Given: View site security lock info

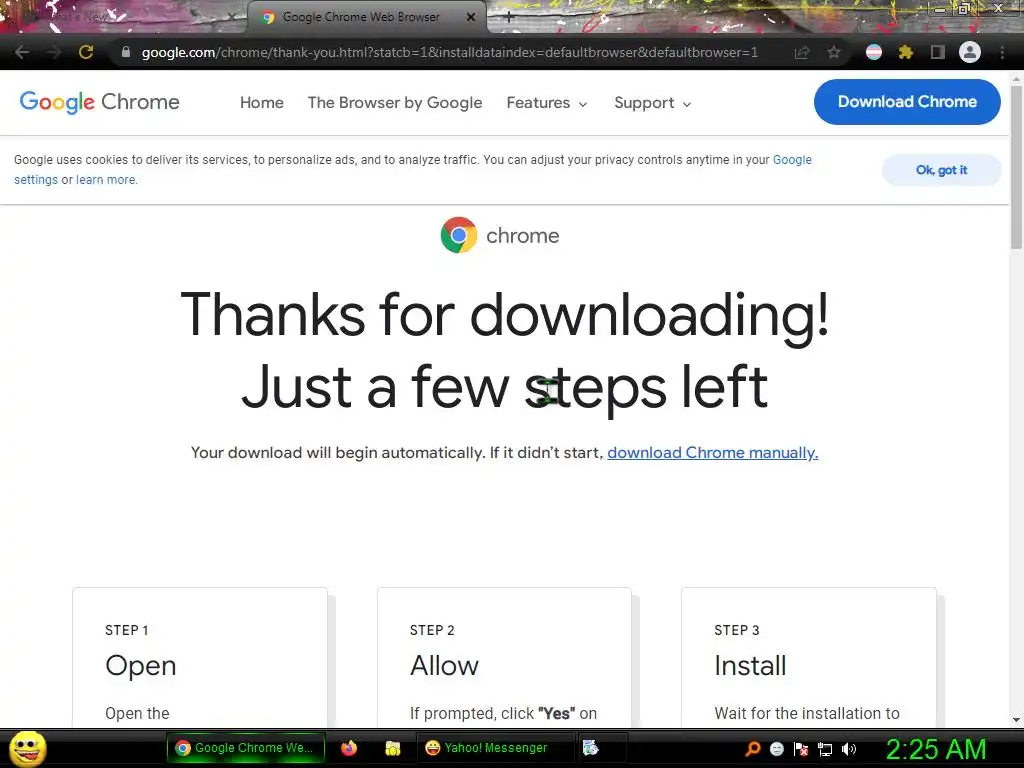Looking at the screenshot, I should point(126,52).
